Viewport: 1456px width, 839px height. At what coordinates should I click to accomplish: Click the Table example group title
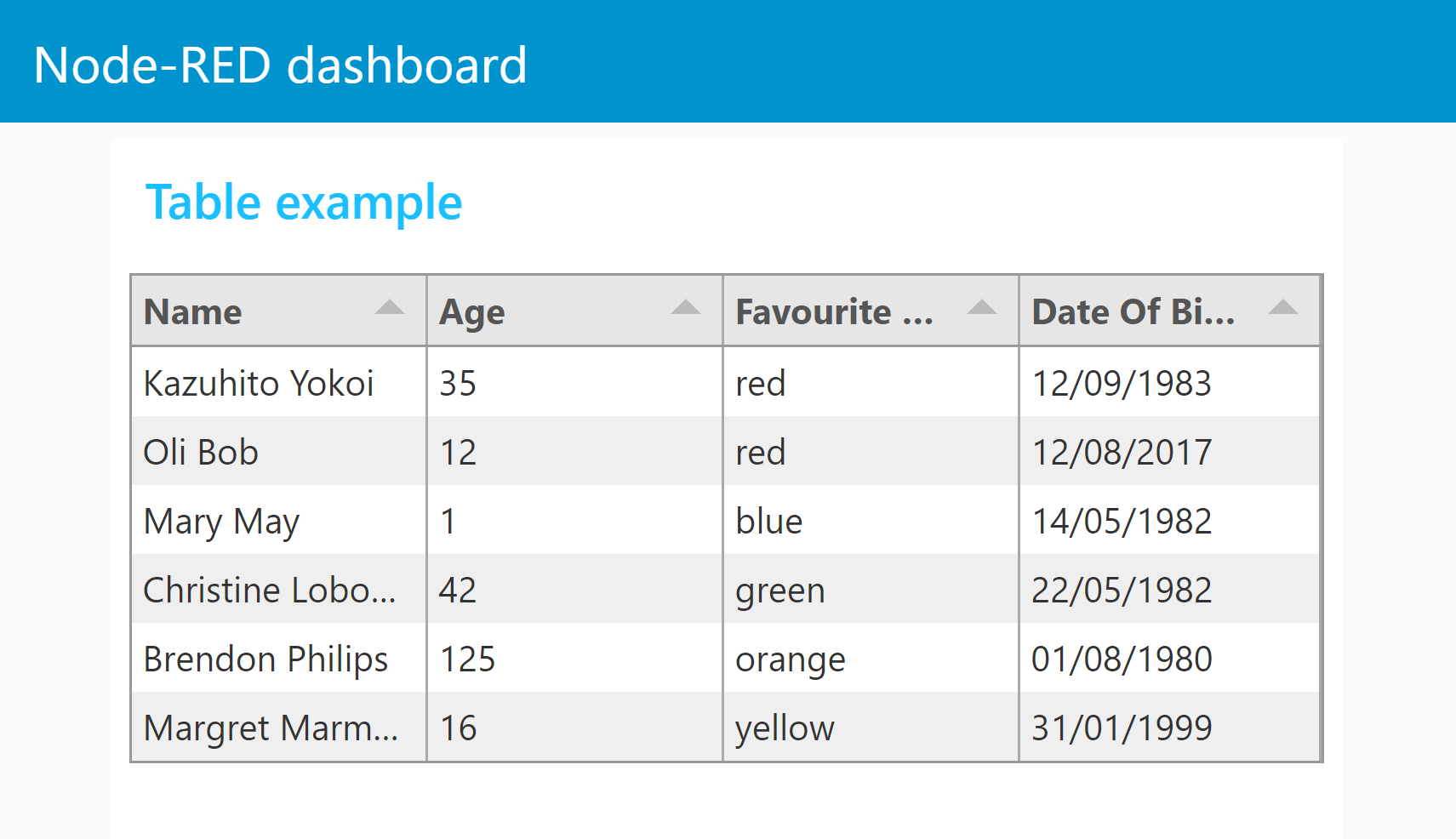coord(304,203)
